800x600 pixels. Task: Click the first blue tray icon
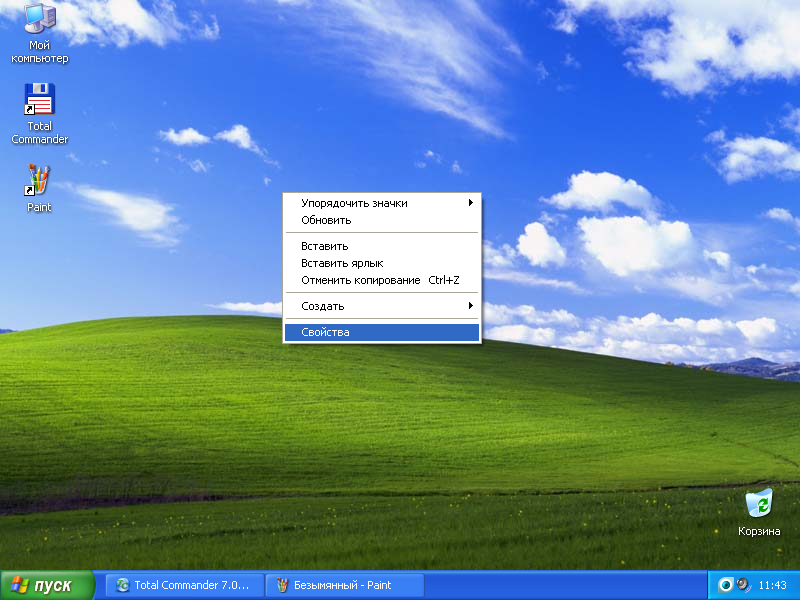click(725, 585)
